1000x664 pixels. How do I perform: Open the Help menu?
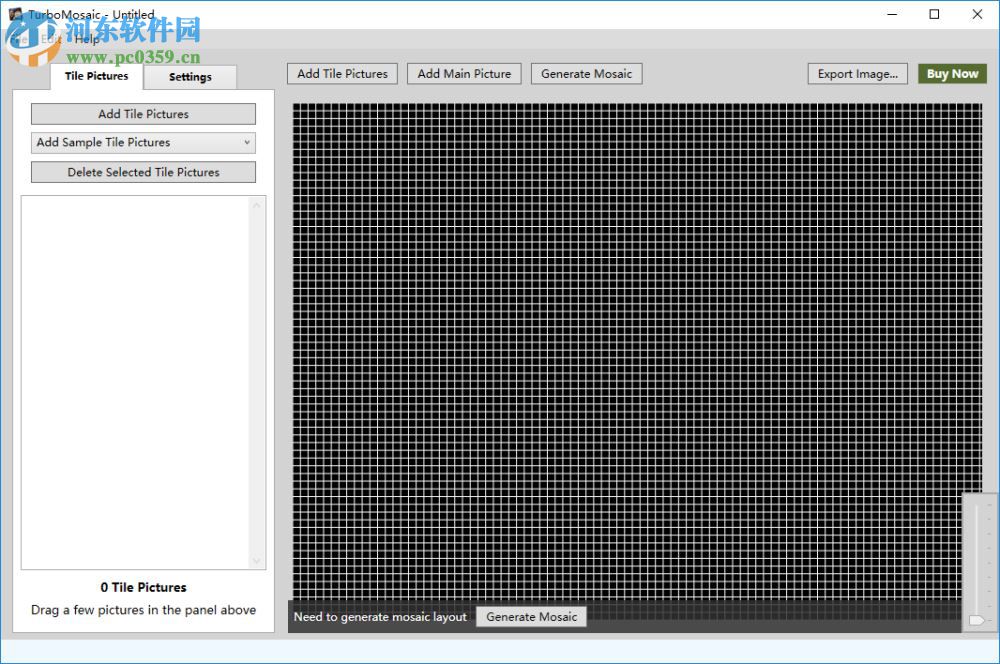[x=87, y=39]
